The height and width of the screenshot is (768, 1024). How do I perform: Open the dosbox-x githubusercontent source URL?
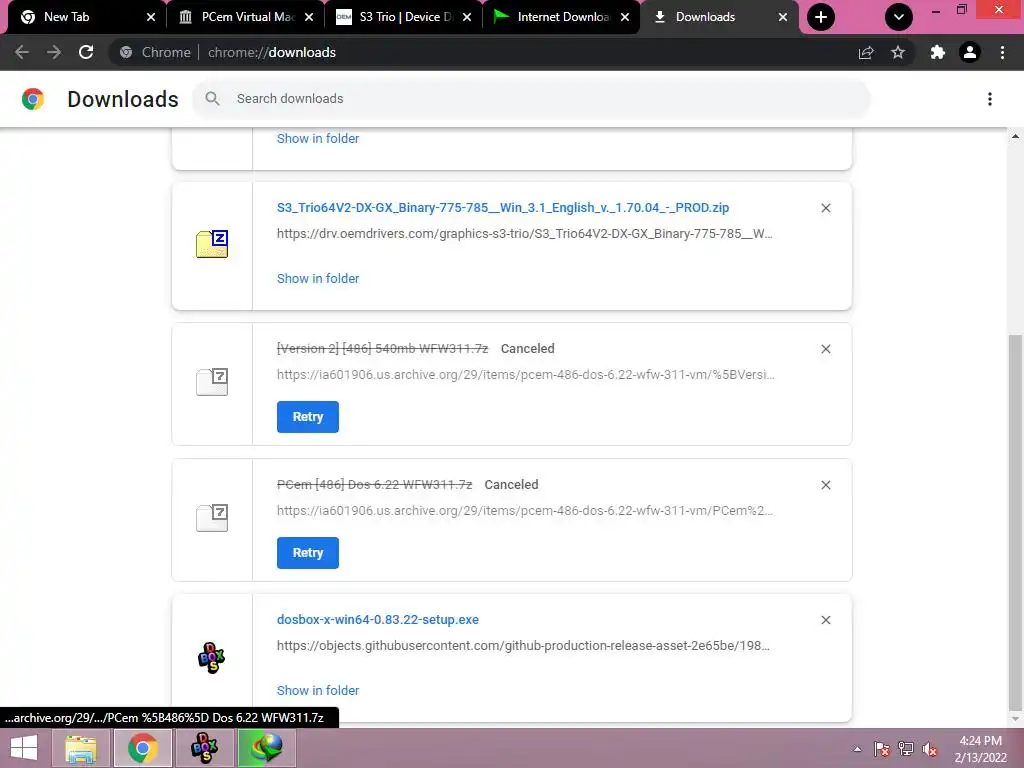coord(523,646)
